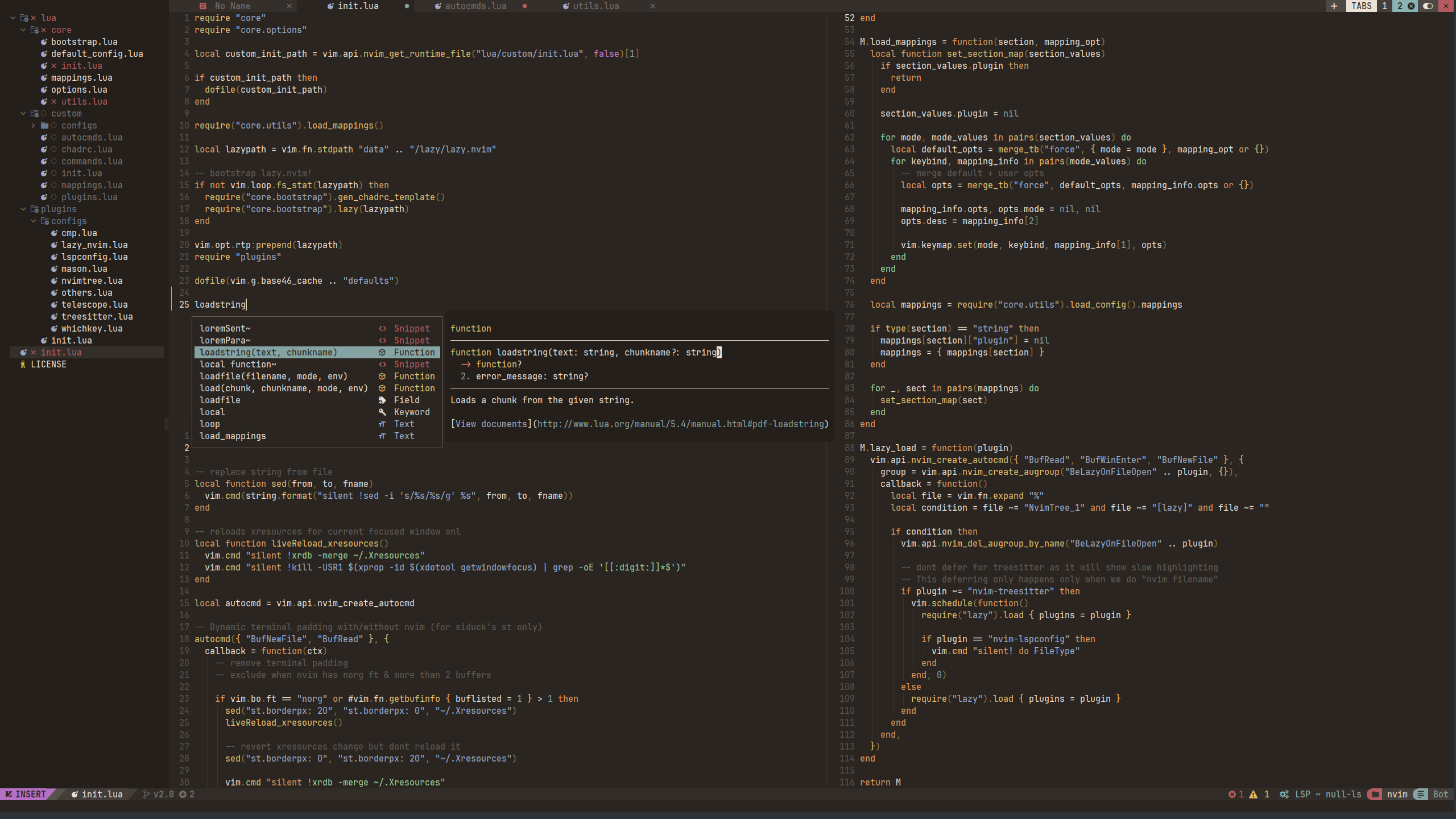Screen dimensions: 1456x819
Task: Switch to the No Name buffer tab
Action: coord(233,6)
